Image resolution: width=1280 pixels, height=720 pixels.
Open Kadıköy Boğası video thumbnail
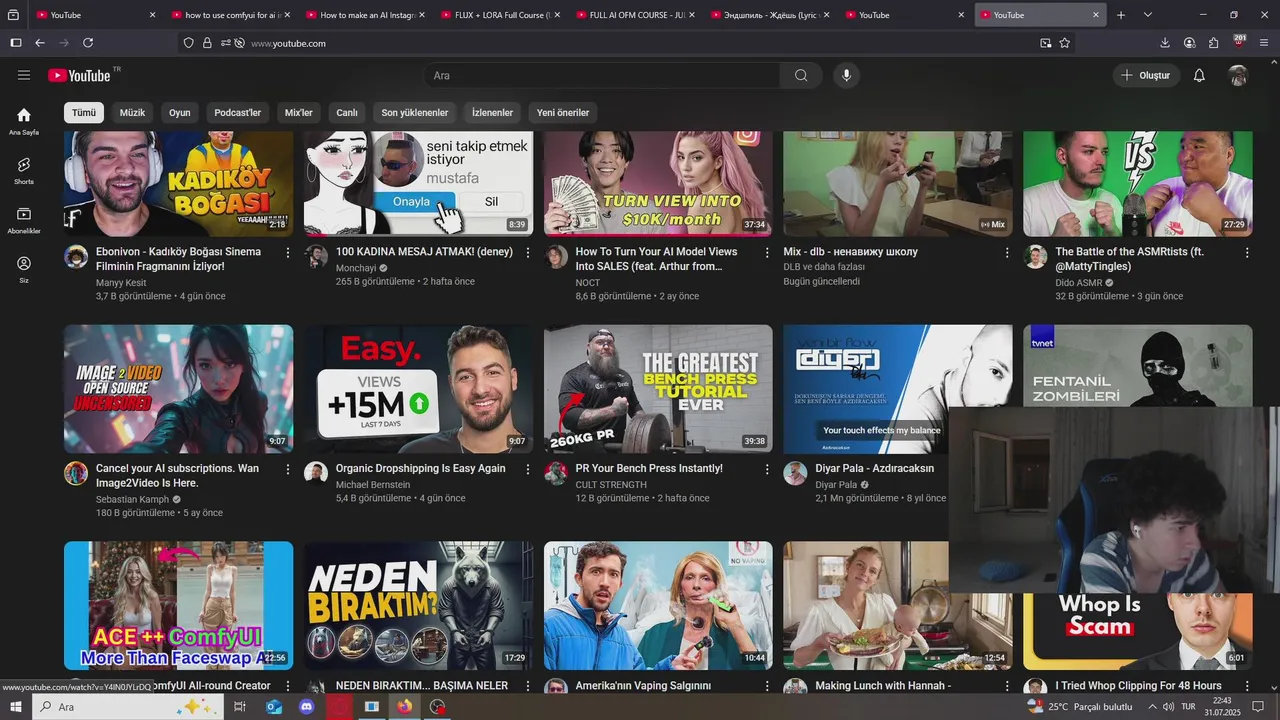click(179, 183)
